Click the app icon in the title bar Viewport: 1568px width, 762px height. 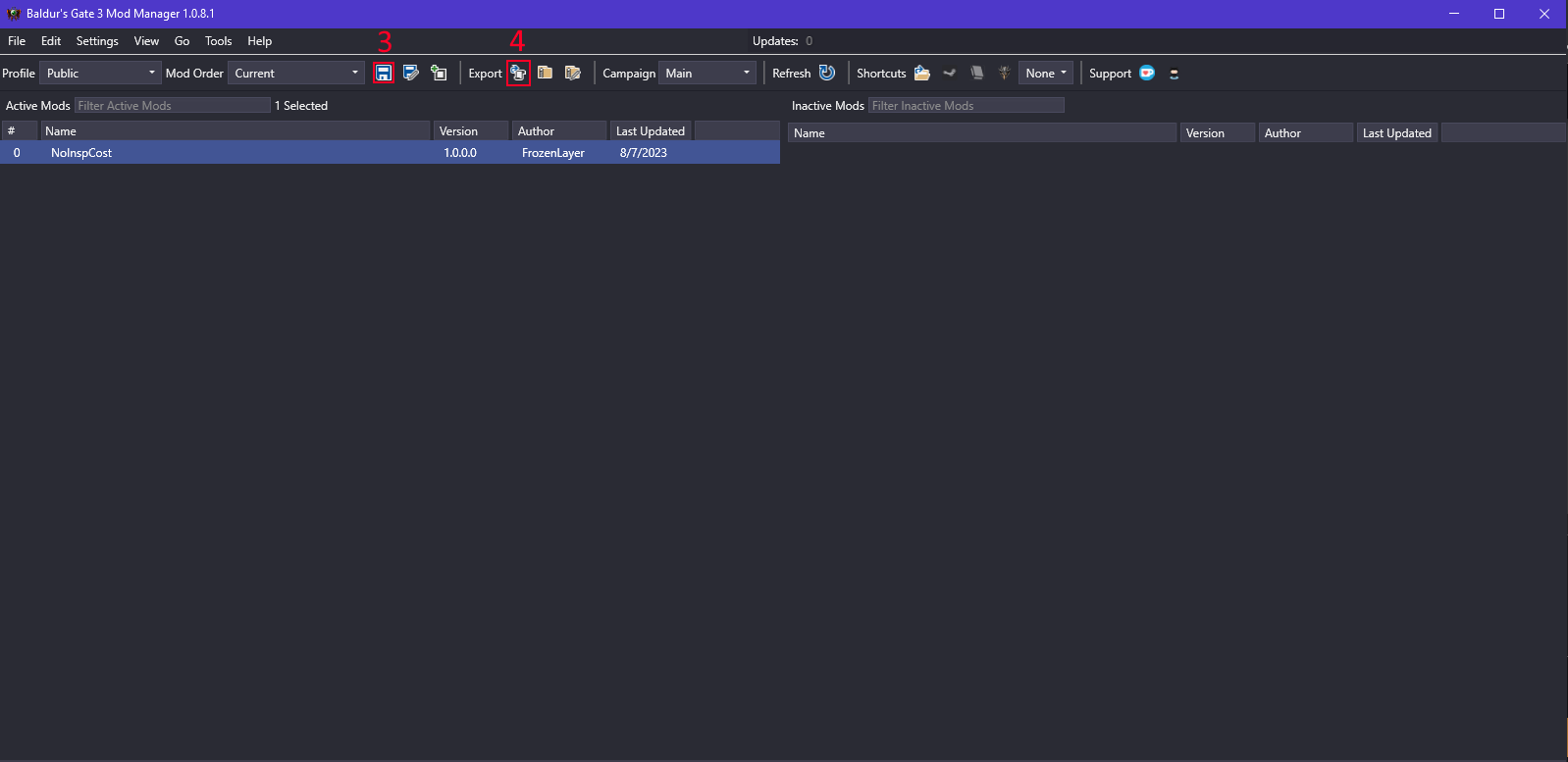pyautogui.click(x=14, y=14)
